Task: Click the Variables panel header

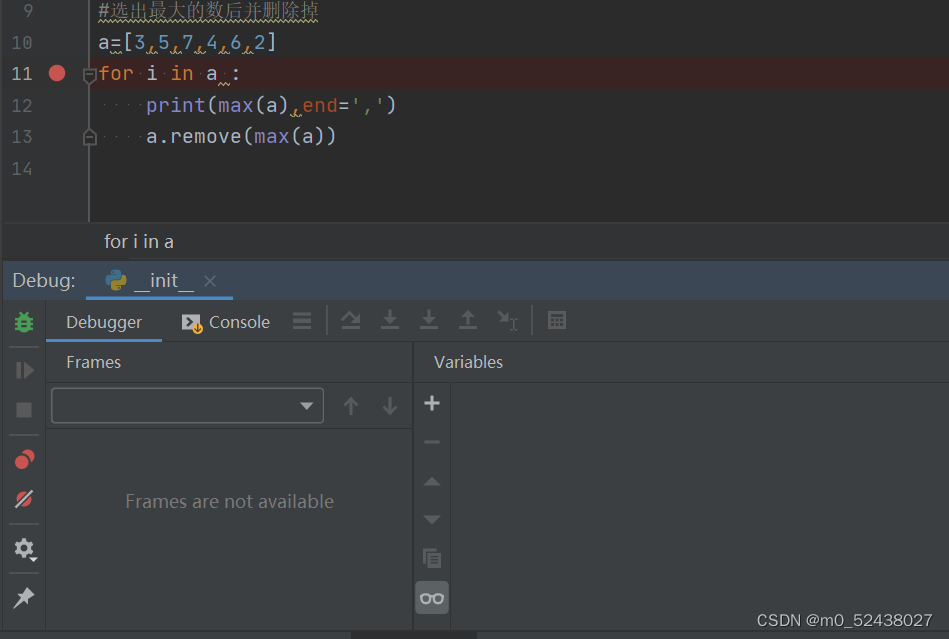Action: [468, 362]
